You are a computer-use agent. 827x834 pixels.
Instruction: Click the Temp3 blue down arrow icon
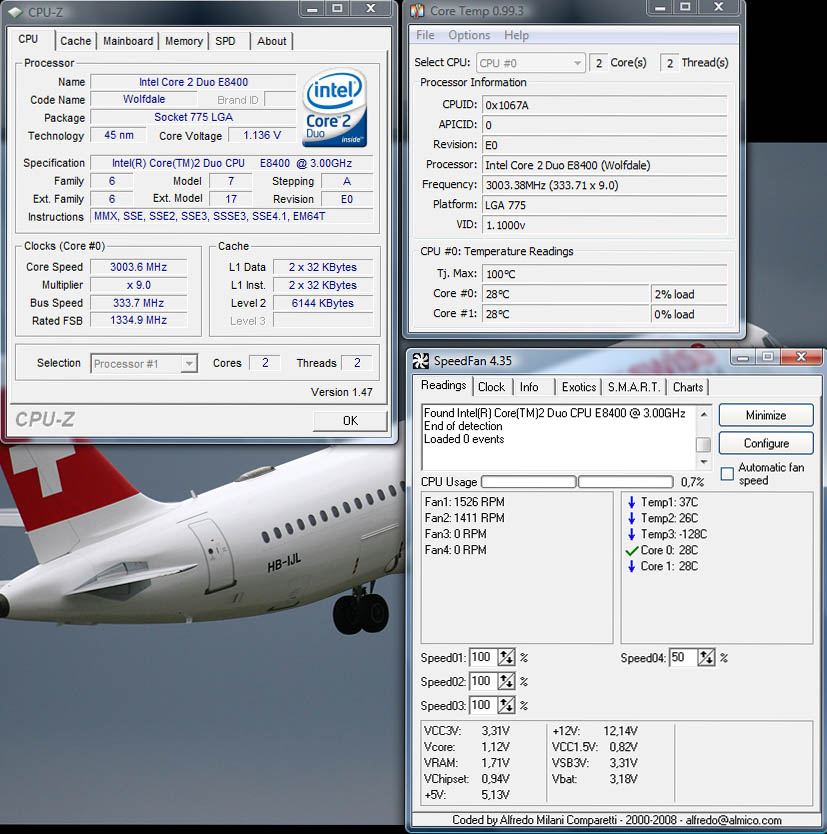631,534
